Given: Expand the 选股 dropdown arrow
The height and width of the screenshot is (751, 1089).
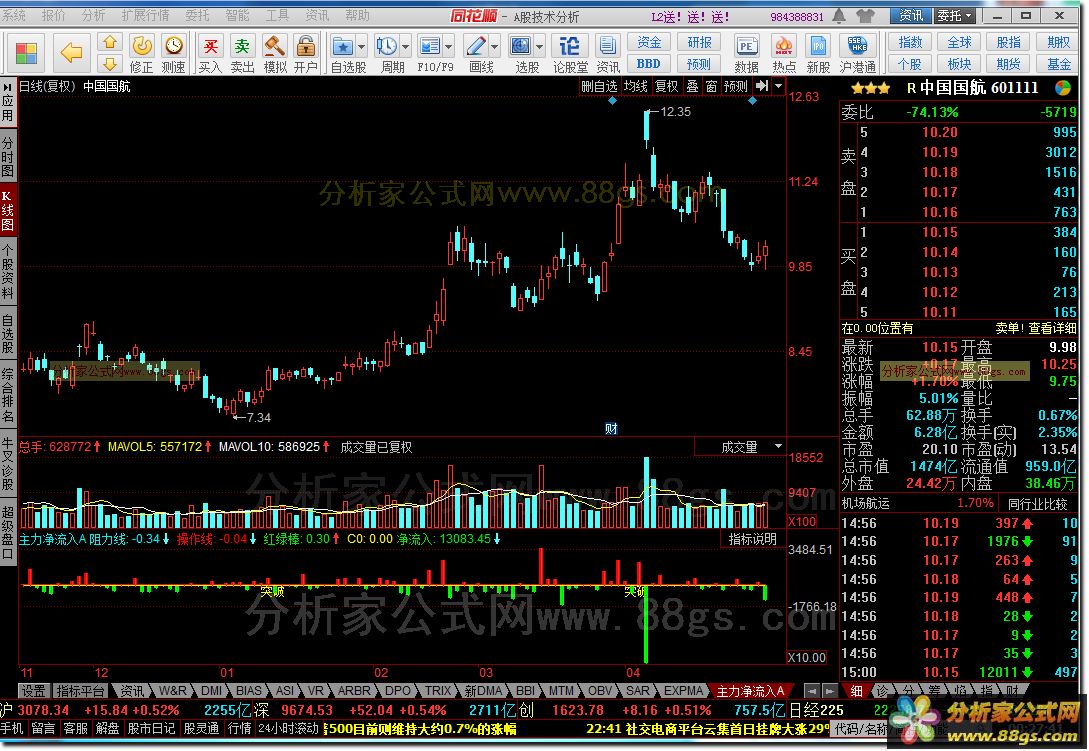Looking at the screenshot, I should [x=539, y=47].
